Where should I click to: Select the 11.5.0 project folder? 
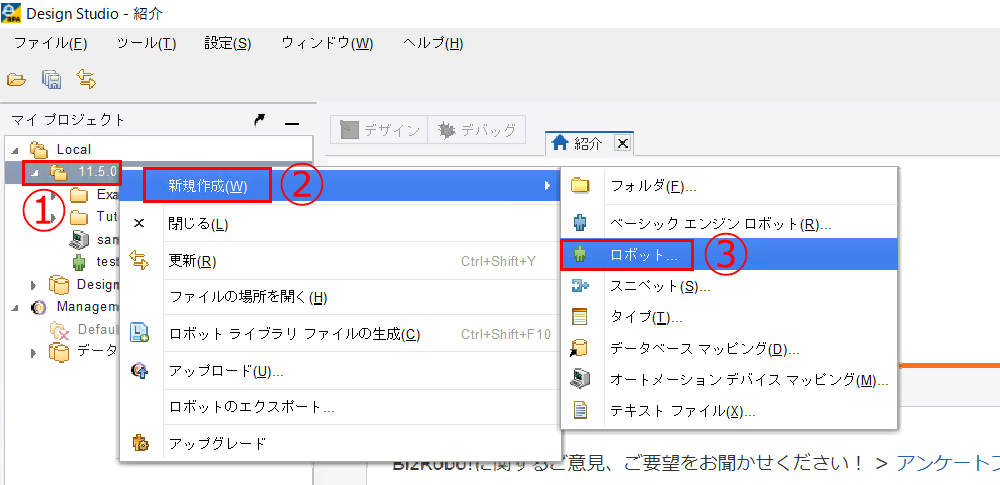pos(84,172)
